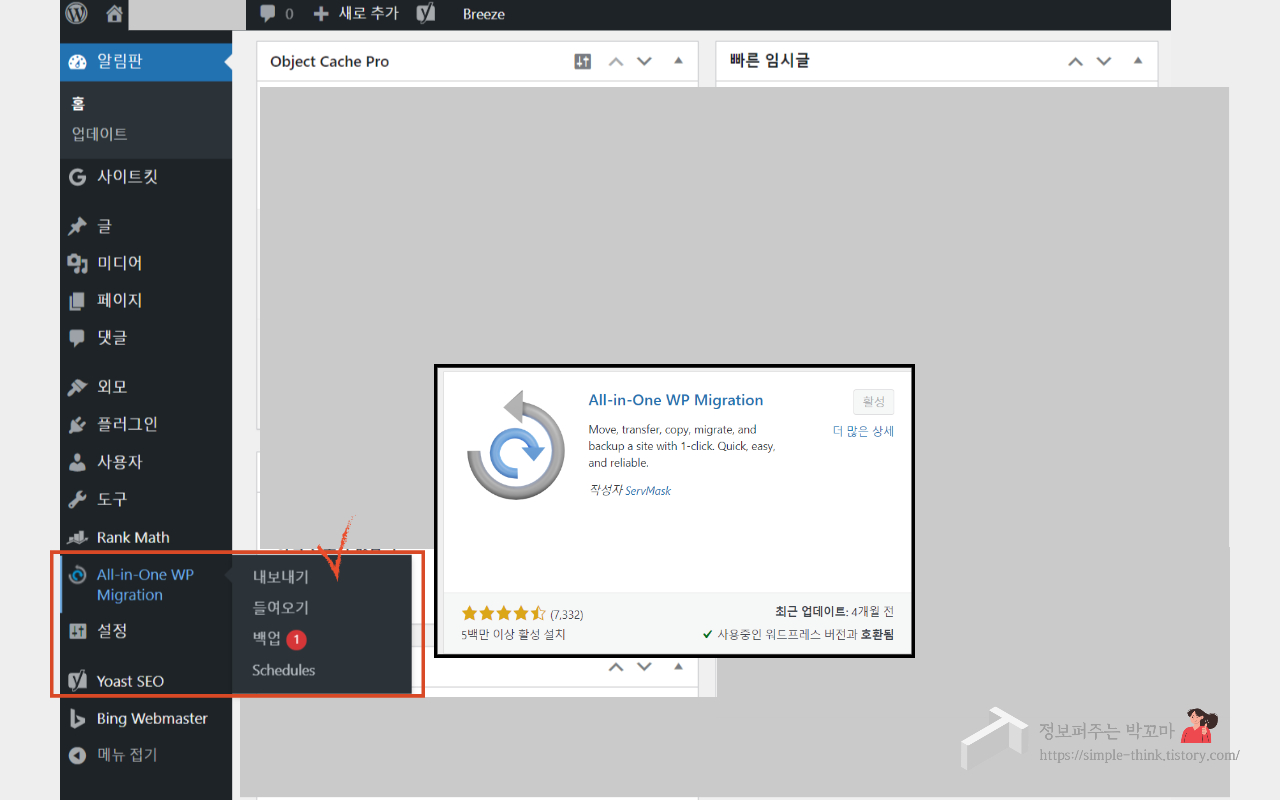Move Object Cache Pro widget down
1280x800 pixels.
(x=644, y=62)
